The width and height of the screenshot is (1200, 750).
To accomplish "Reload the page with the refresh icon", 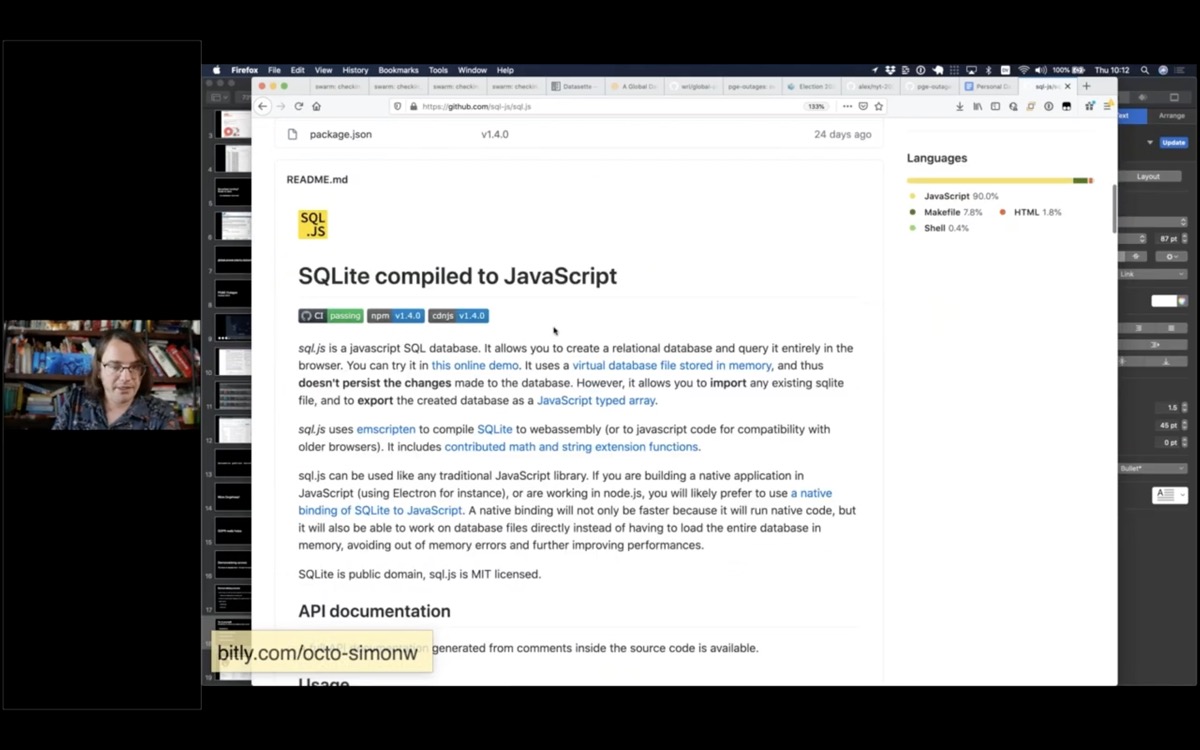I will click(x=298, y=106).
